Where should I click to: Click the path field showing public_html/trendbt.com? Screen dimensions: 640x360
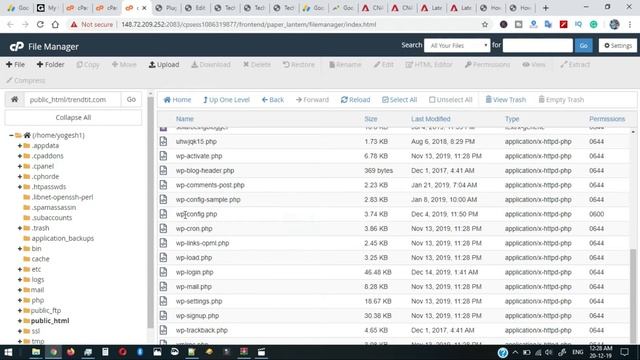coord(73,99)
